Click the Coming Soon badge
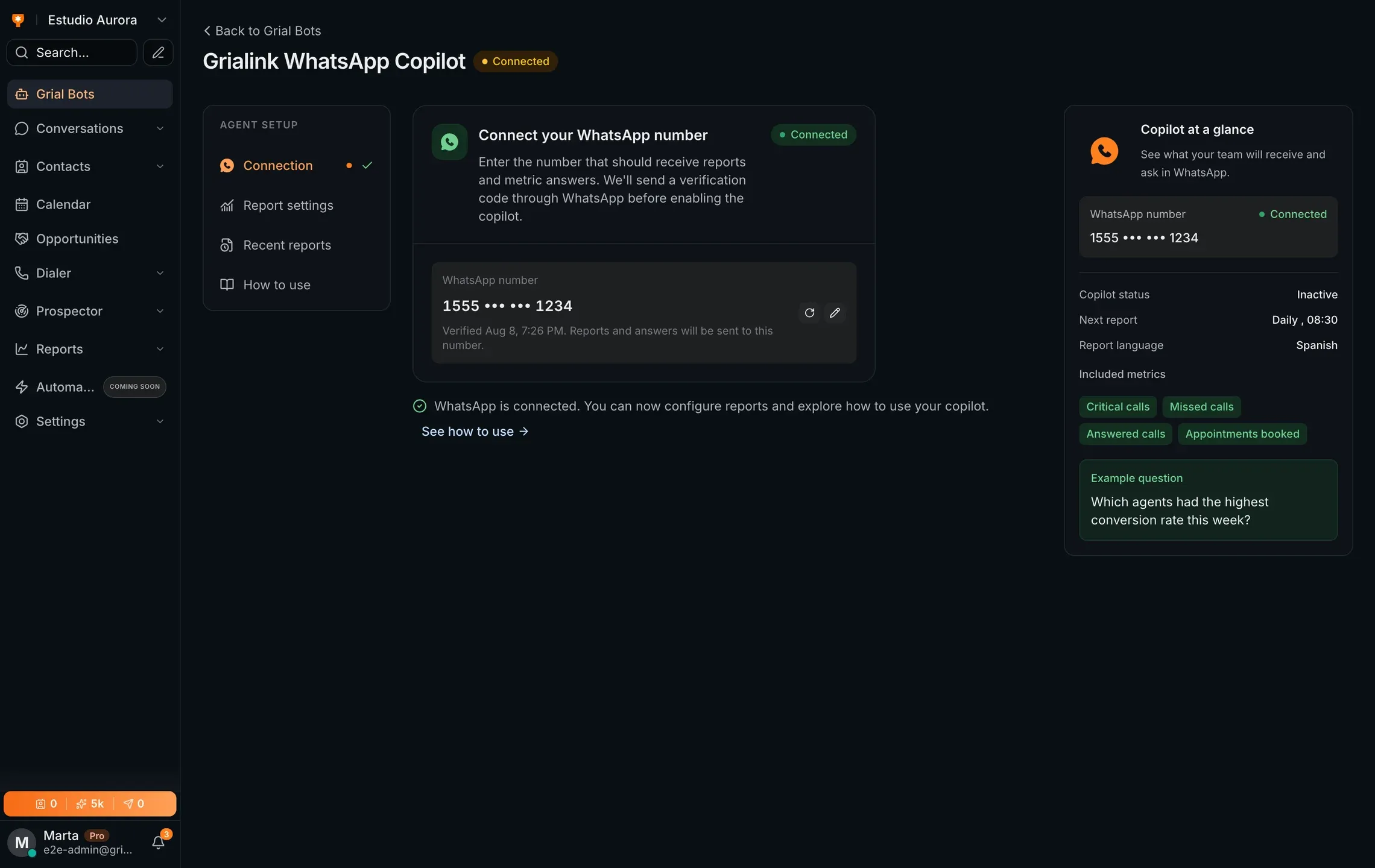Screen dimensions: 1375x868 click(134, 387)
